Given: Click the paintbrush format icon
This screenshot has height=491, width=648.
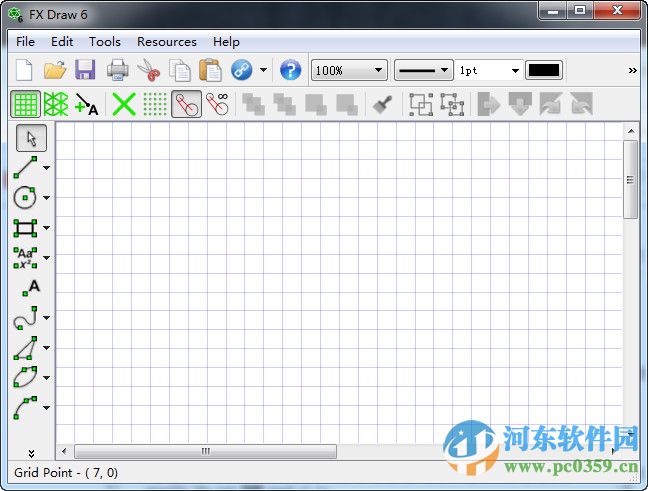Looking at the screenshot, I should 383,104.
